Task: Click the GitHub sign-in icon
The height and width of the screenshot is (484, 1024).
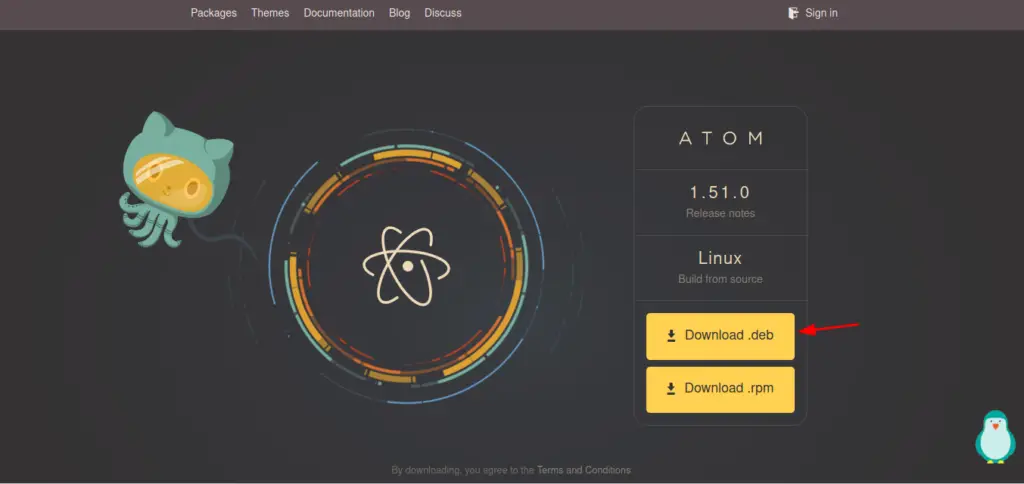Action: click(793, 13)
